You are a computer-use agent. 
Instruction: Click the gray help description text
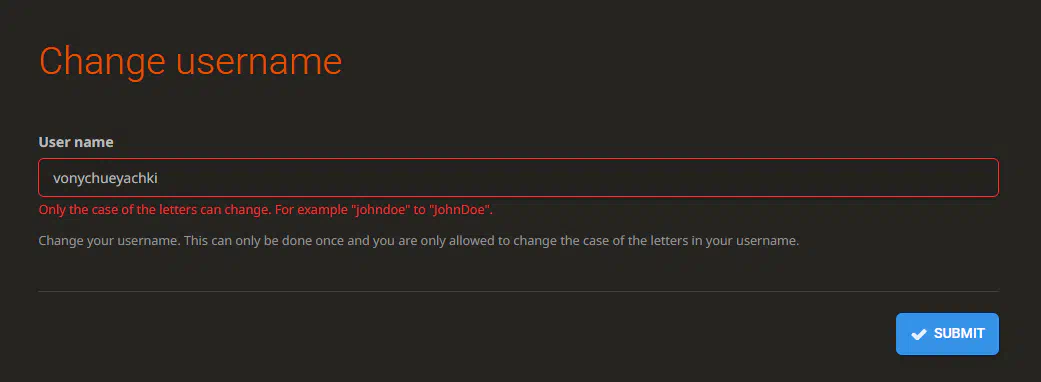coord(418,240)
